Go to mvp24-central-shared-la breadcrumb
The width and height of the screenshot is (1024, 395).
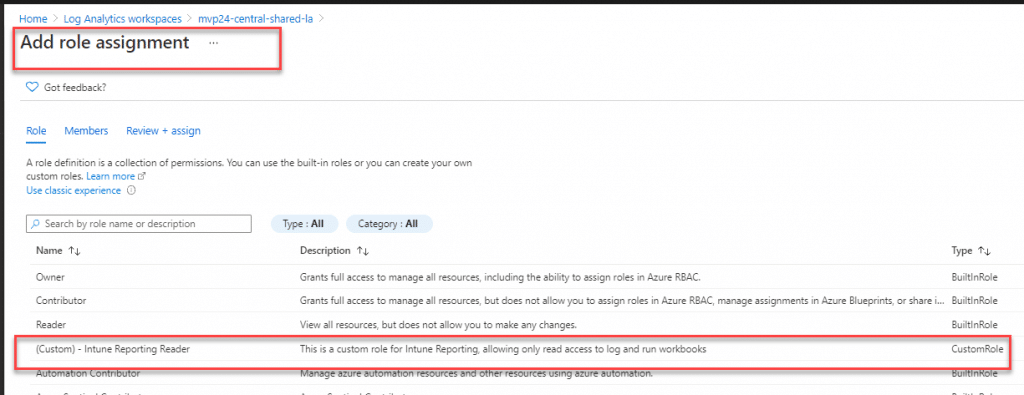click(x=255, y=19)
